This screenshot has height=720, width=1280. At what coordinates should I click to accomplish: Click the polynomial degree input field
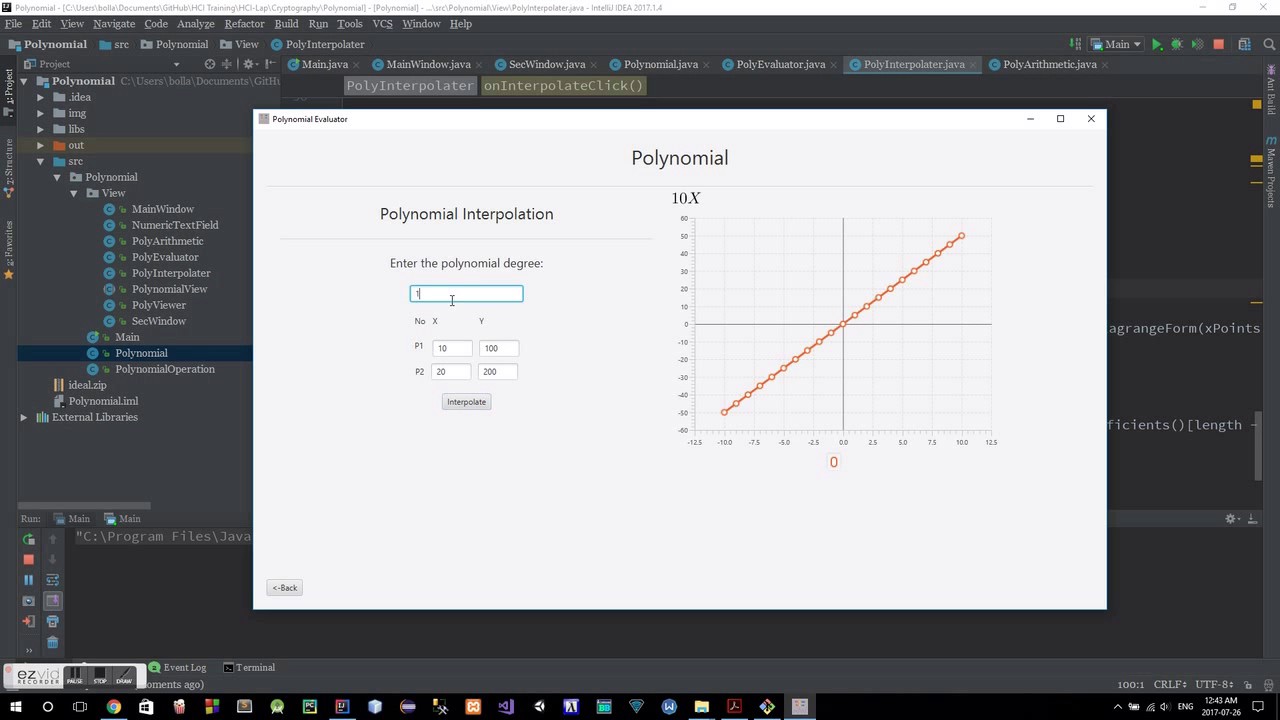coord(466,293)
